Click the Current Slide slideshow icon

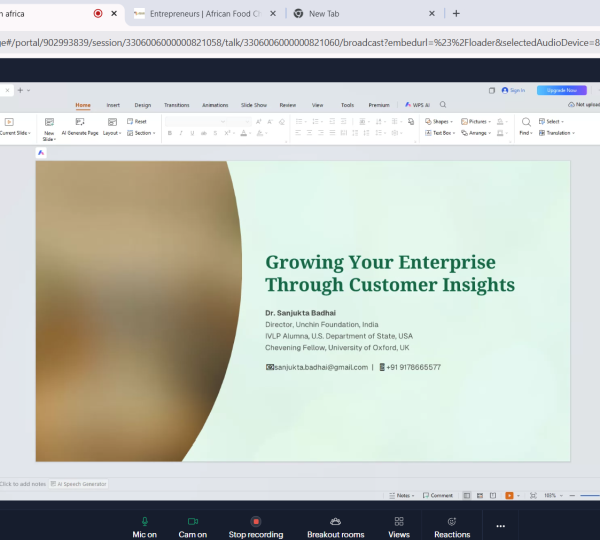pos(9,122)
